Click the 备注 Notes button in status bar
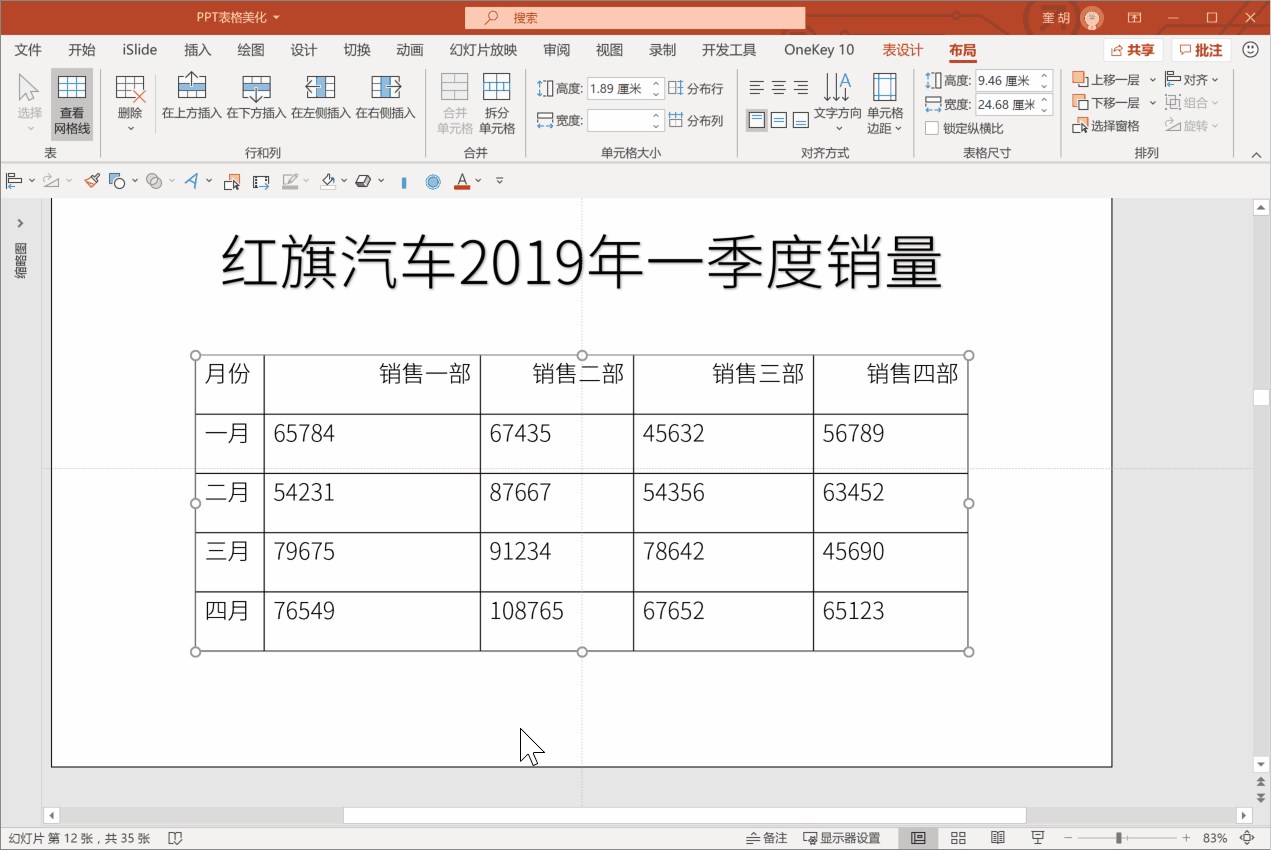 coord(767,838)
